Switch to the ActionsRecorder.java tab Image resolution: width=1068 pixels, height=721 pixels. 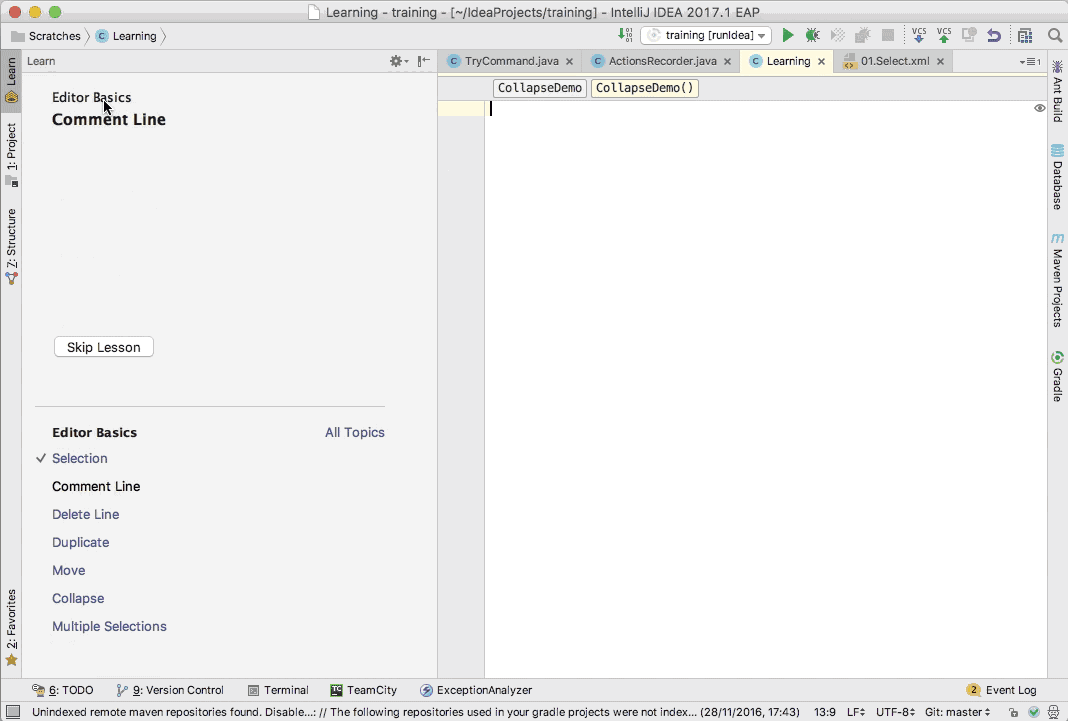(662, 61)
